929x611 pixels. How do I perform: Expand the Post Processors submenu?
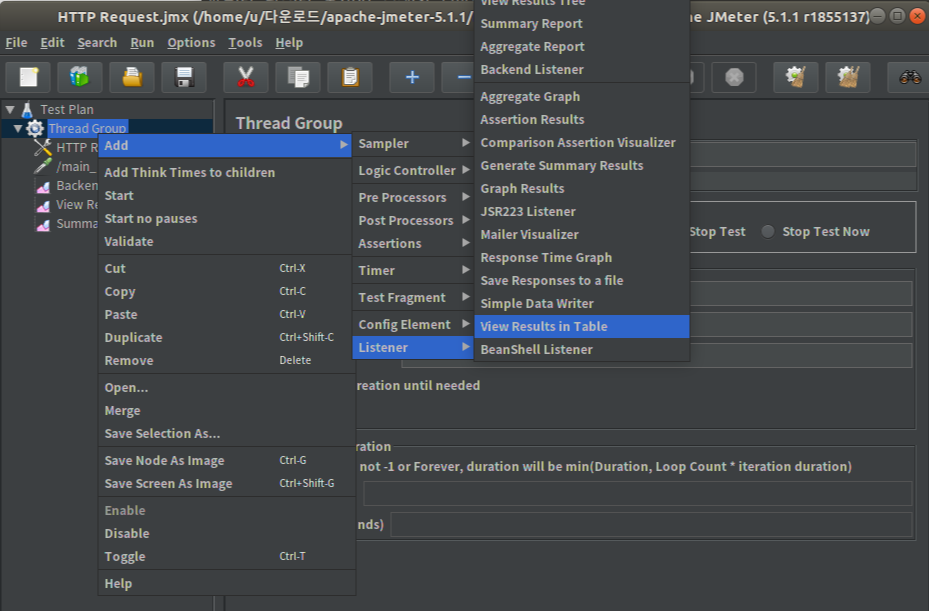coord(413,220)
